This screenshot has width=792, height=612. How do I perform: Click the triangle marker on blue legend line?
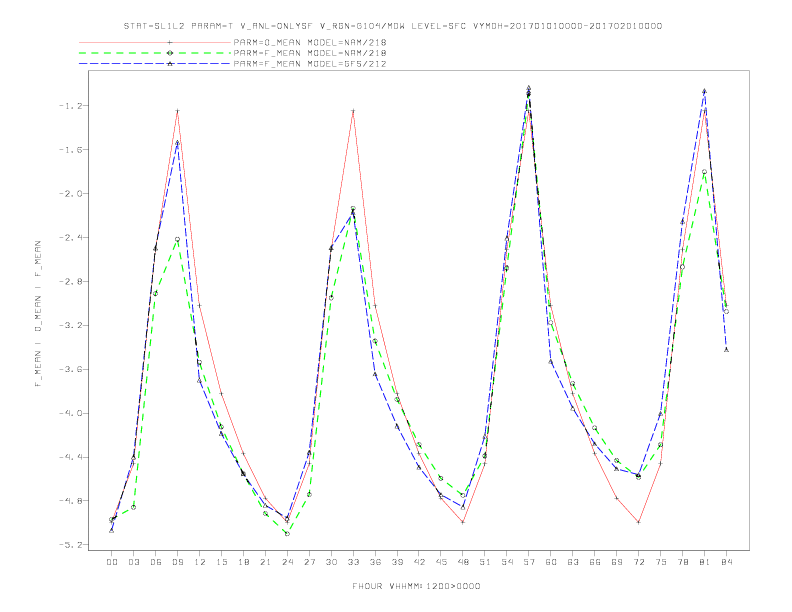pos(170,64)
